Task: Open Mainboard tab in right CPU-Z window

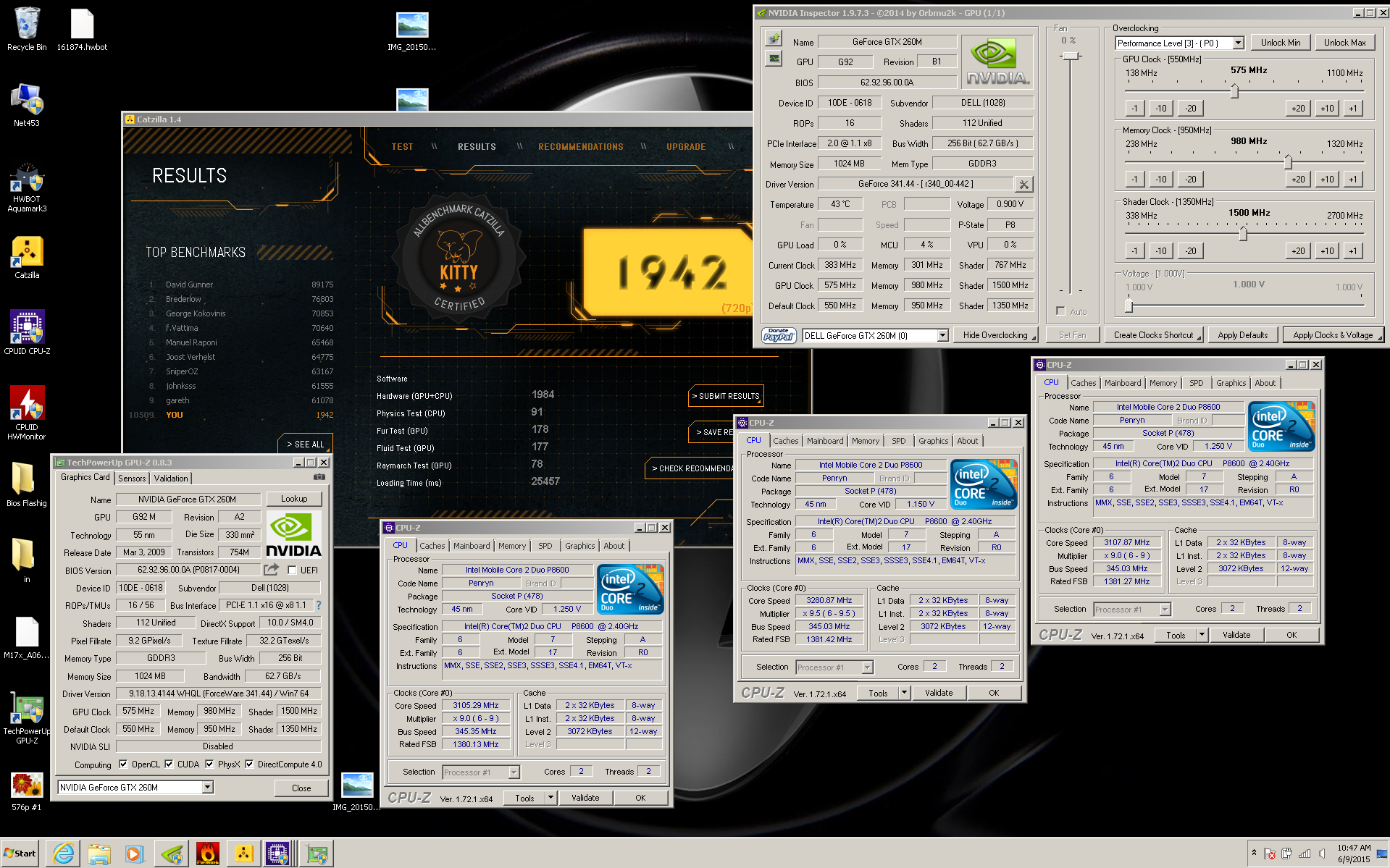Action: (1123, 383)
